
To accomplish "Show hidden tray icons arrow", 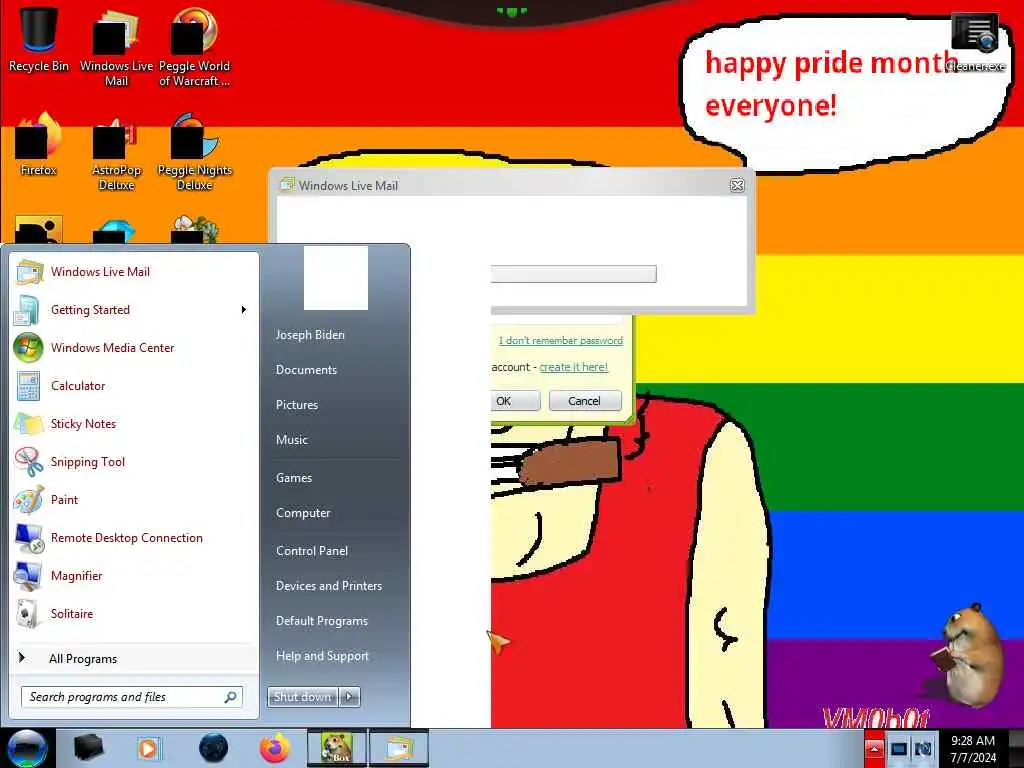I will (874, 748).
